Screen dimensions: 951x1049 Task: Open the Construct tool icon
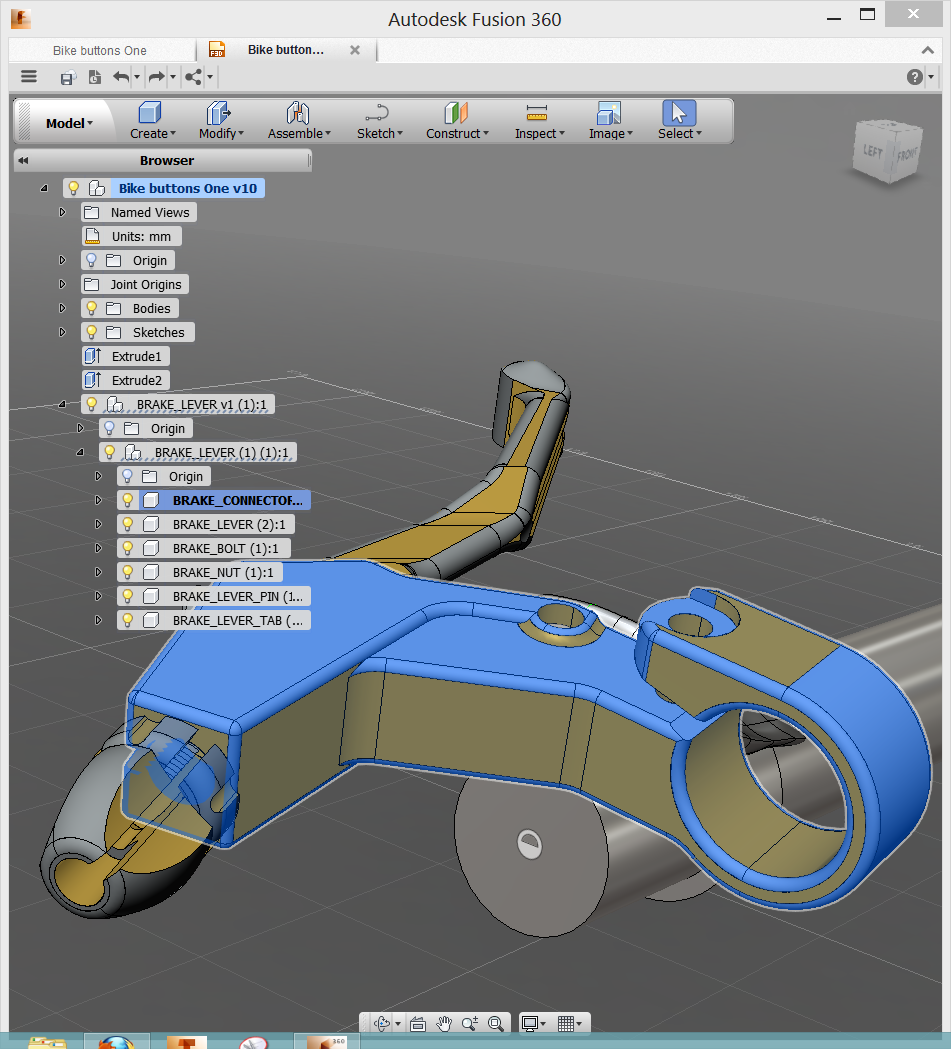point(456,112)
